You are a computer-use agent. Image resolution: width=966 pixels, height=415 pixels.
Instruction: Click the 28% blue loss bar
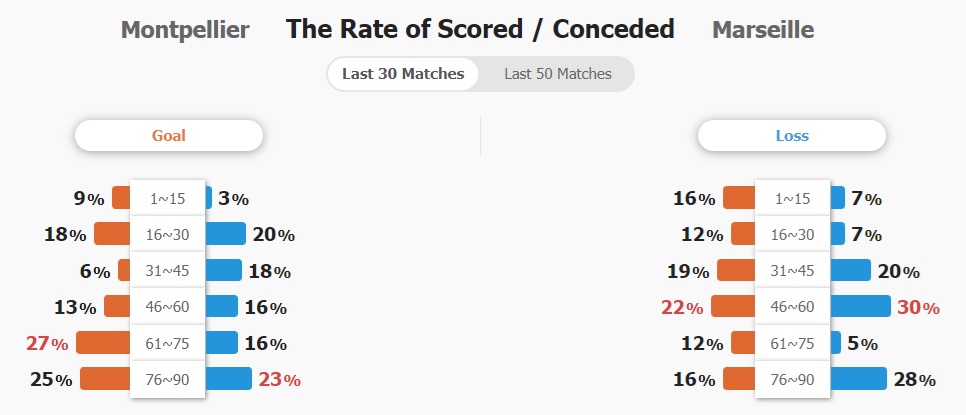tap(858, 379)
